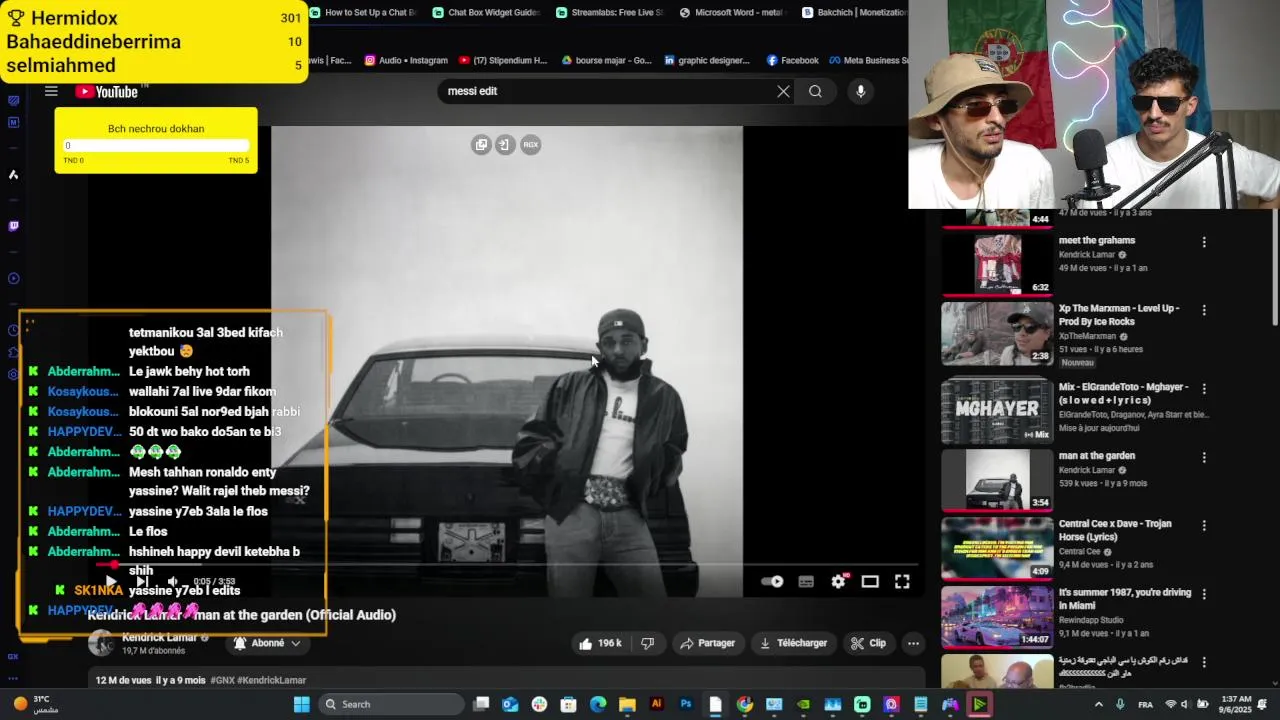Open Microsoft Edge from the taskbar
The image size is (1280, 720).
[598, 704]
